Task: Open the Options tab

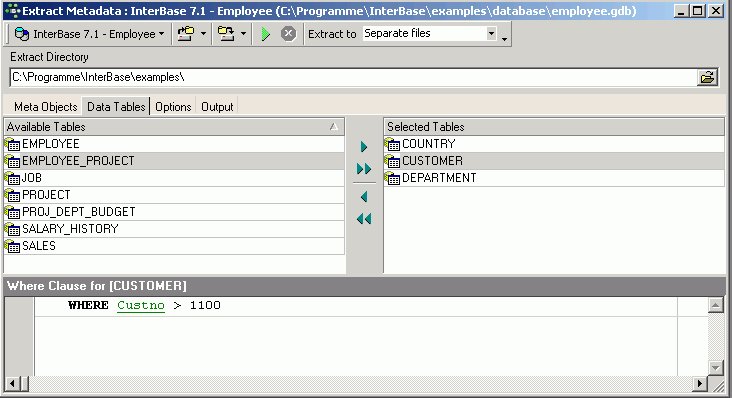Action: click(x=173, y=107)
